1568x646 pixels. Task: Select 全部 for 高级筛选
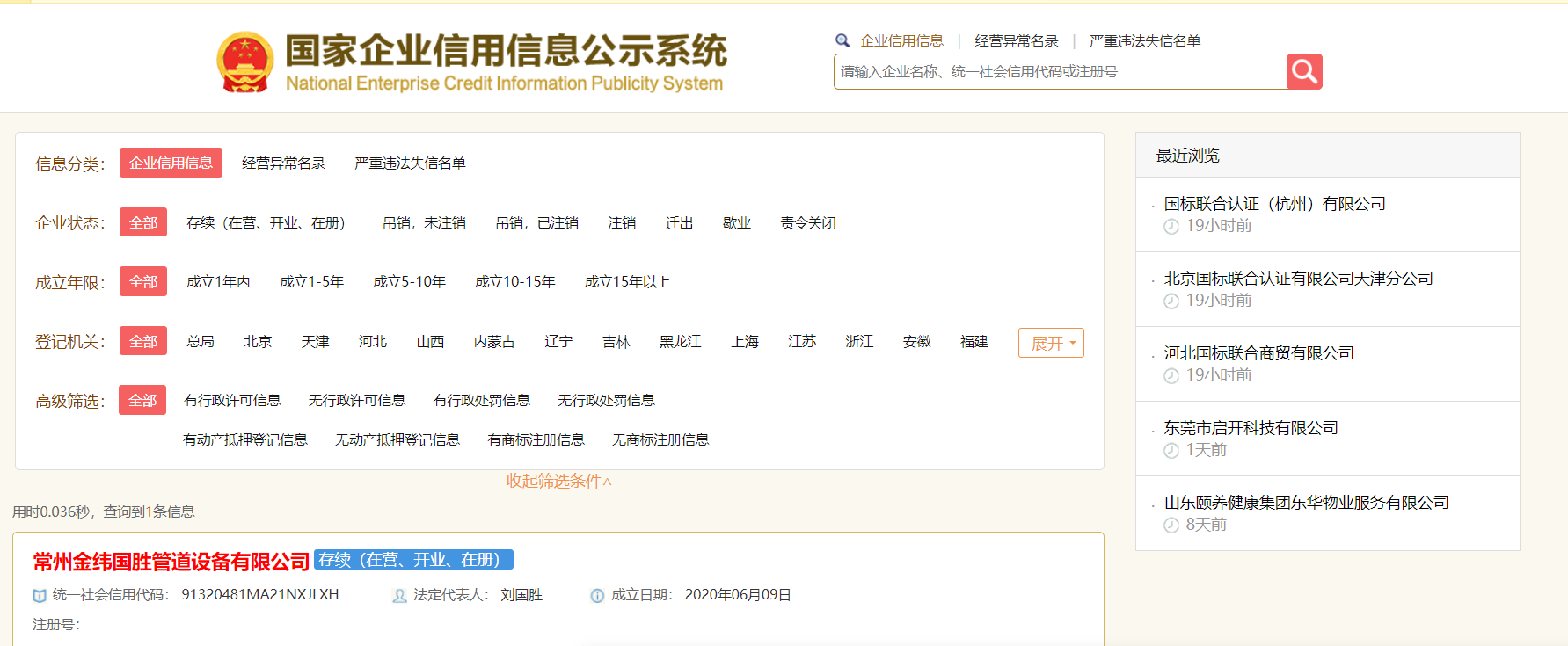click(142, 400)
